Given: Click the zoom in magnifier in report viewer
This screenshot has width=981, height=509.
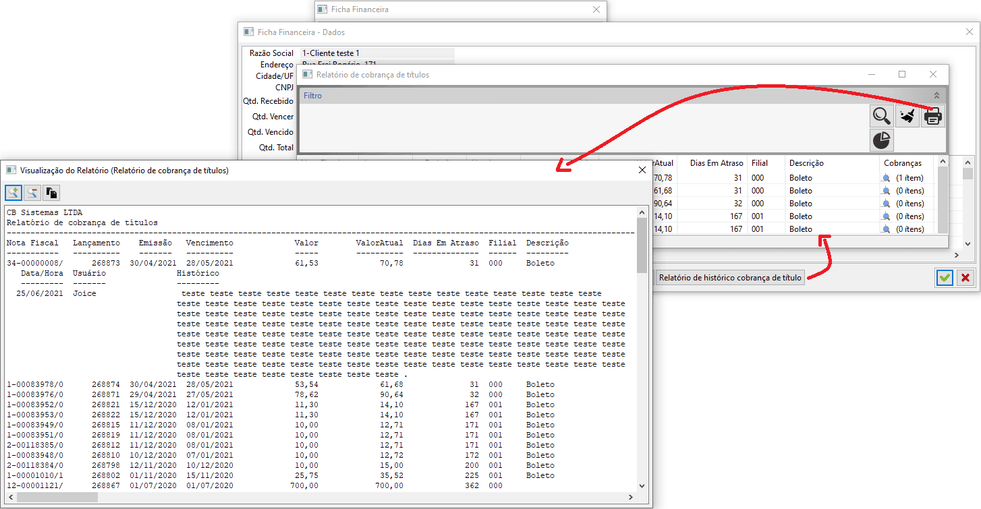Looking at the screenshot, I should [x=13, y=193].
